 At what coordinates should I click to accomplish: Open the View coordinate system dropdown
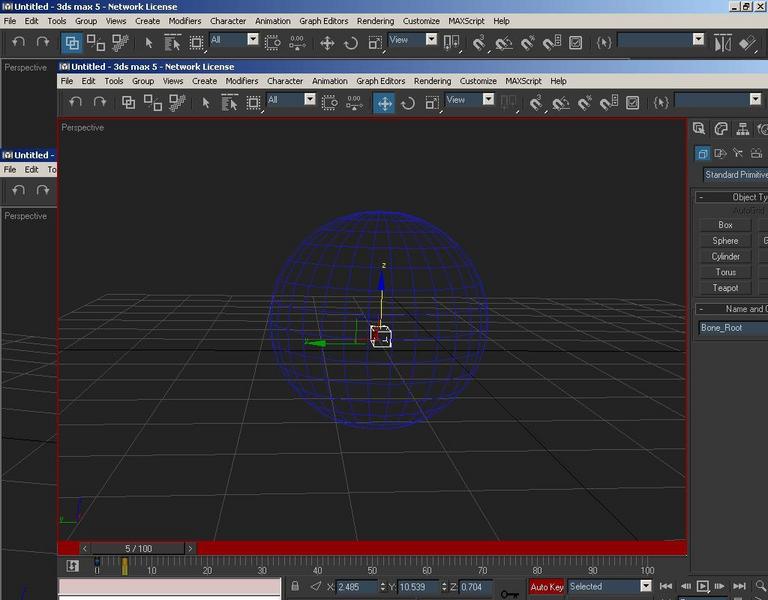coord(469,99)
